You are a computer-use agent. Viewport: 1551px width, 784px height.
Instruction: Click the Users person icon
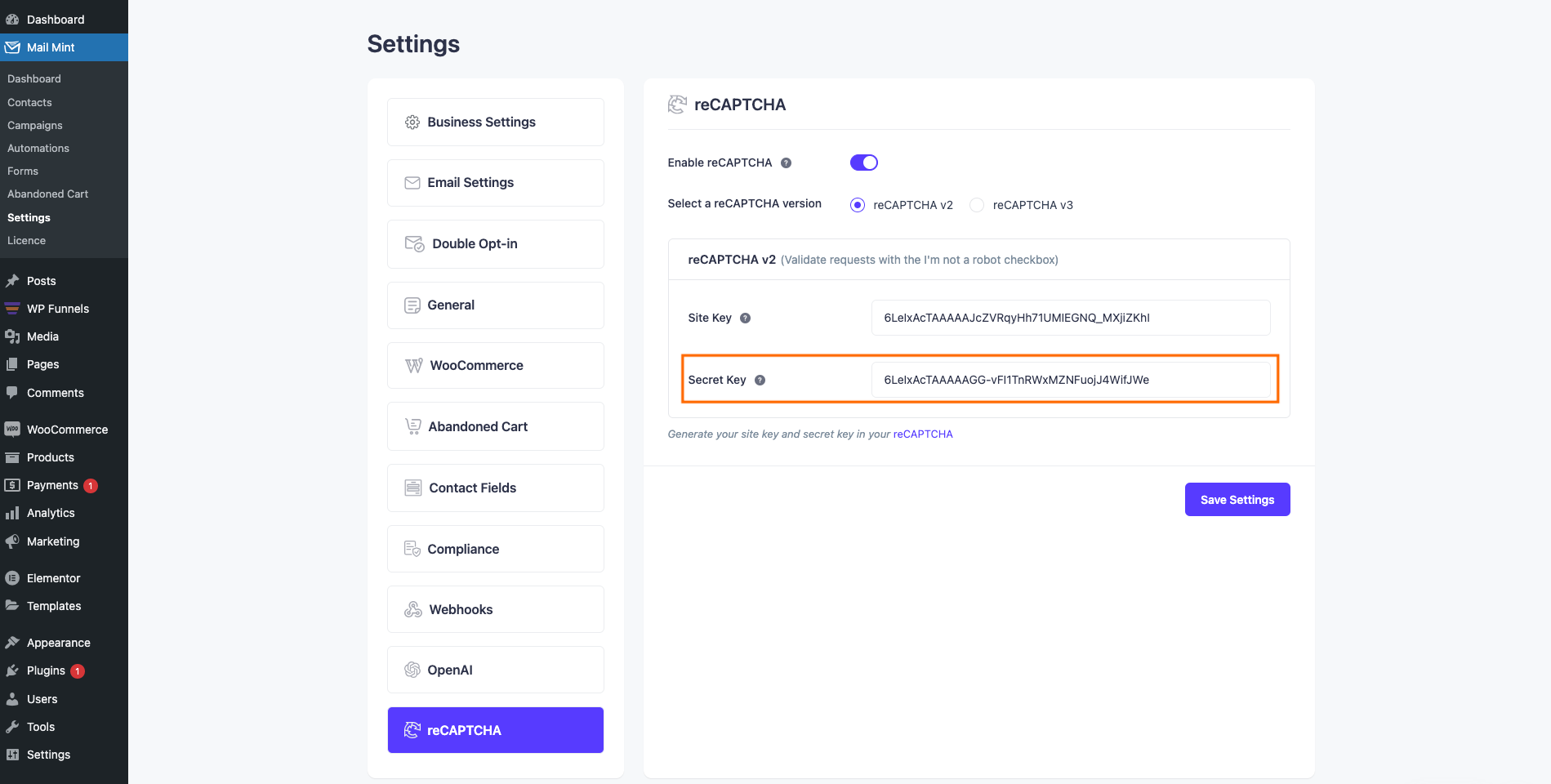12,699
